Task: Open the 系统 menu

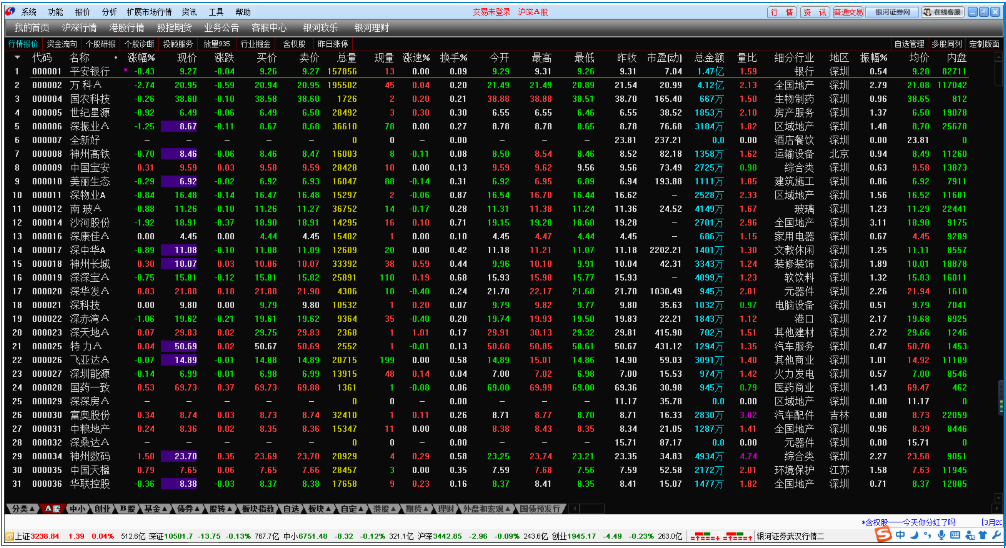Action: tap(28, 11)
